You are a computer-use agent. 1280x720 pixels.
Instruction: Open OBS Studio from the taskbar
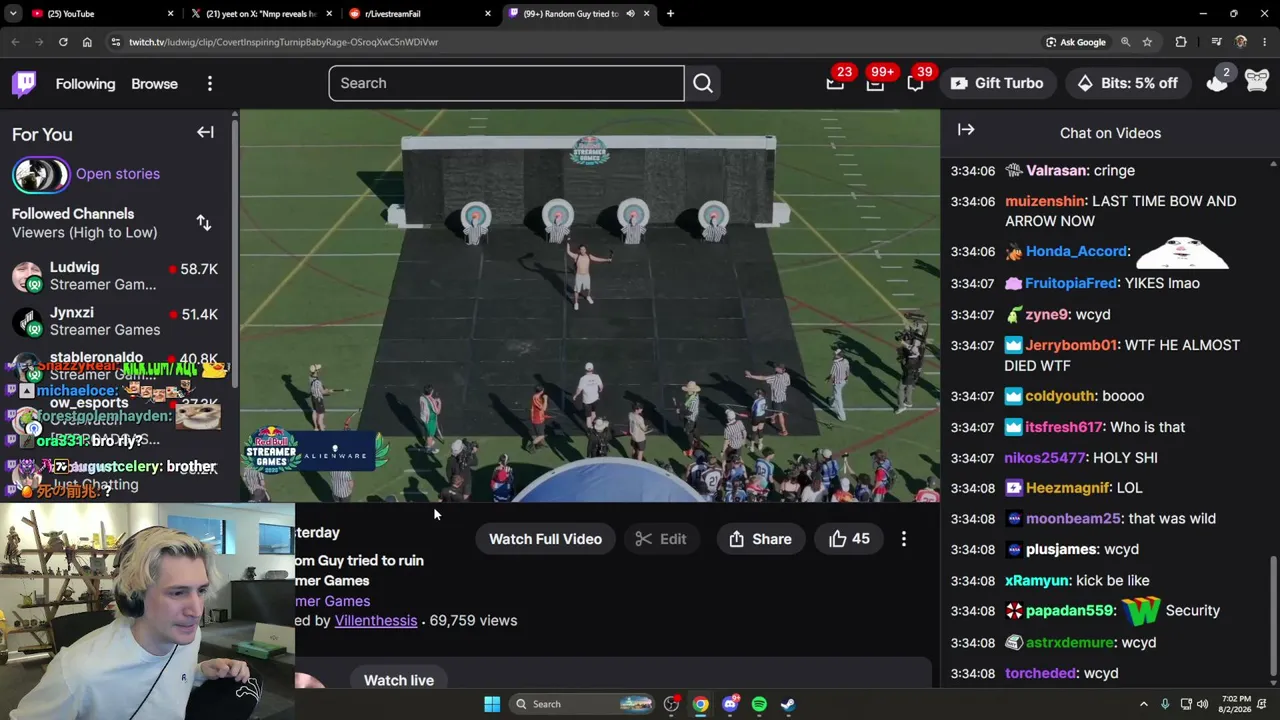coord(672,704)
